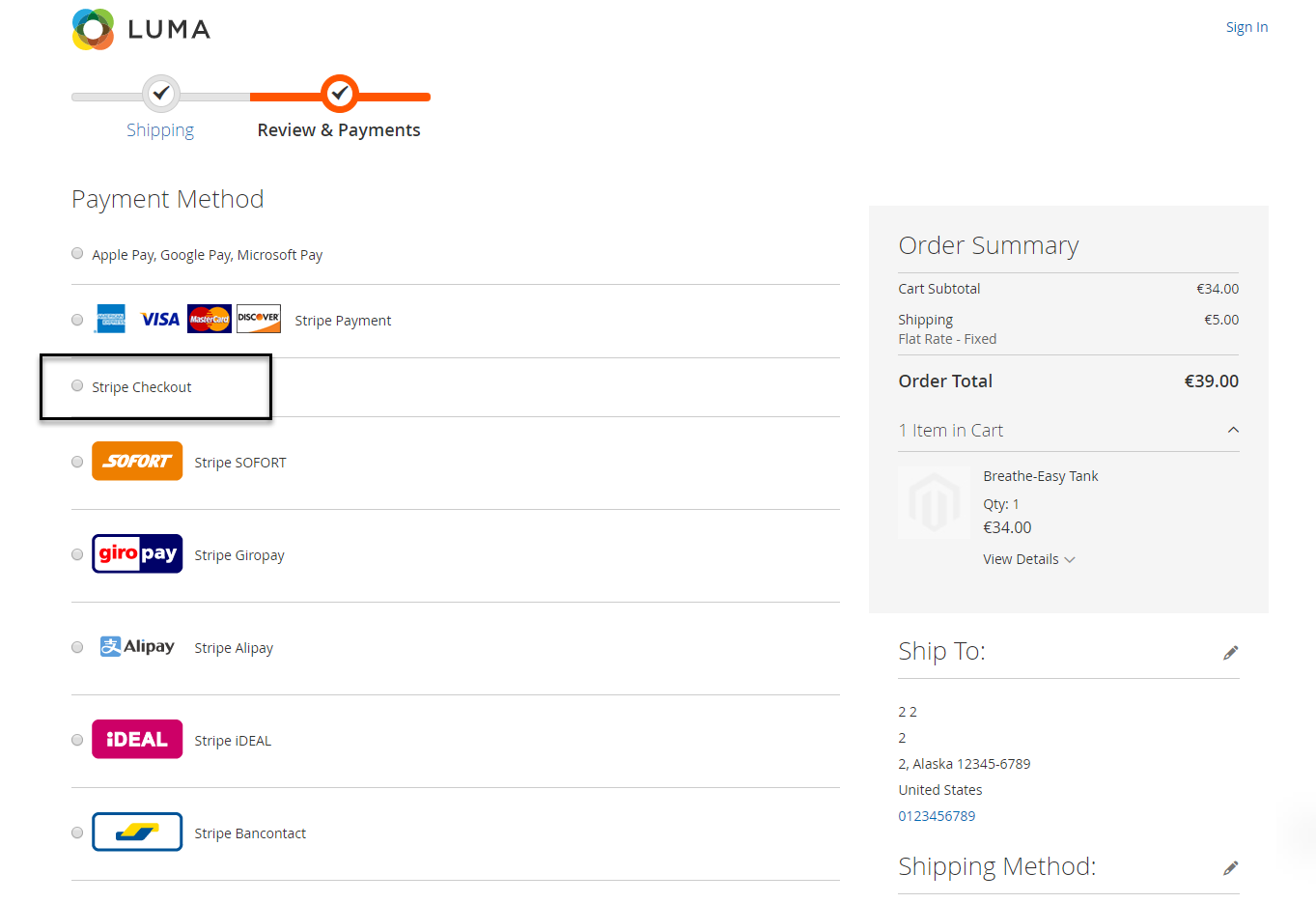Select the Stripe Checkout radio button
Viewport: 1316px width, 903px height.
77,386
